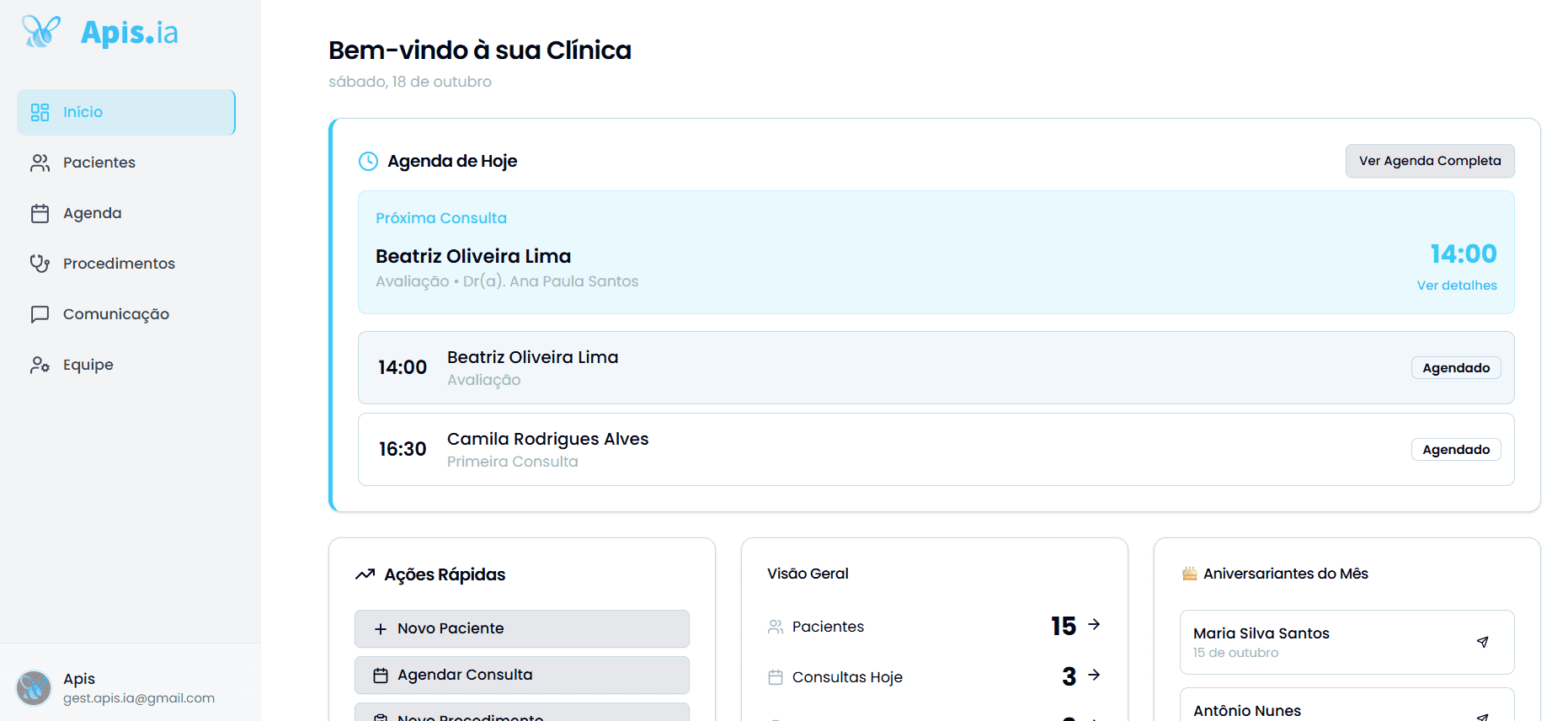Open the Pacientes section via people icon
This screenshot has width=1568, height=721.
tap(40, 162)
